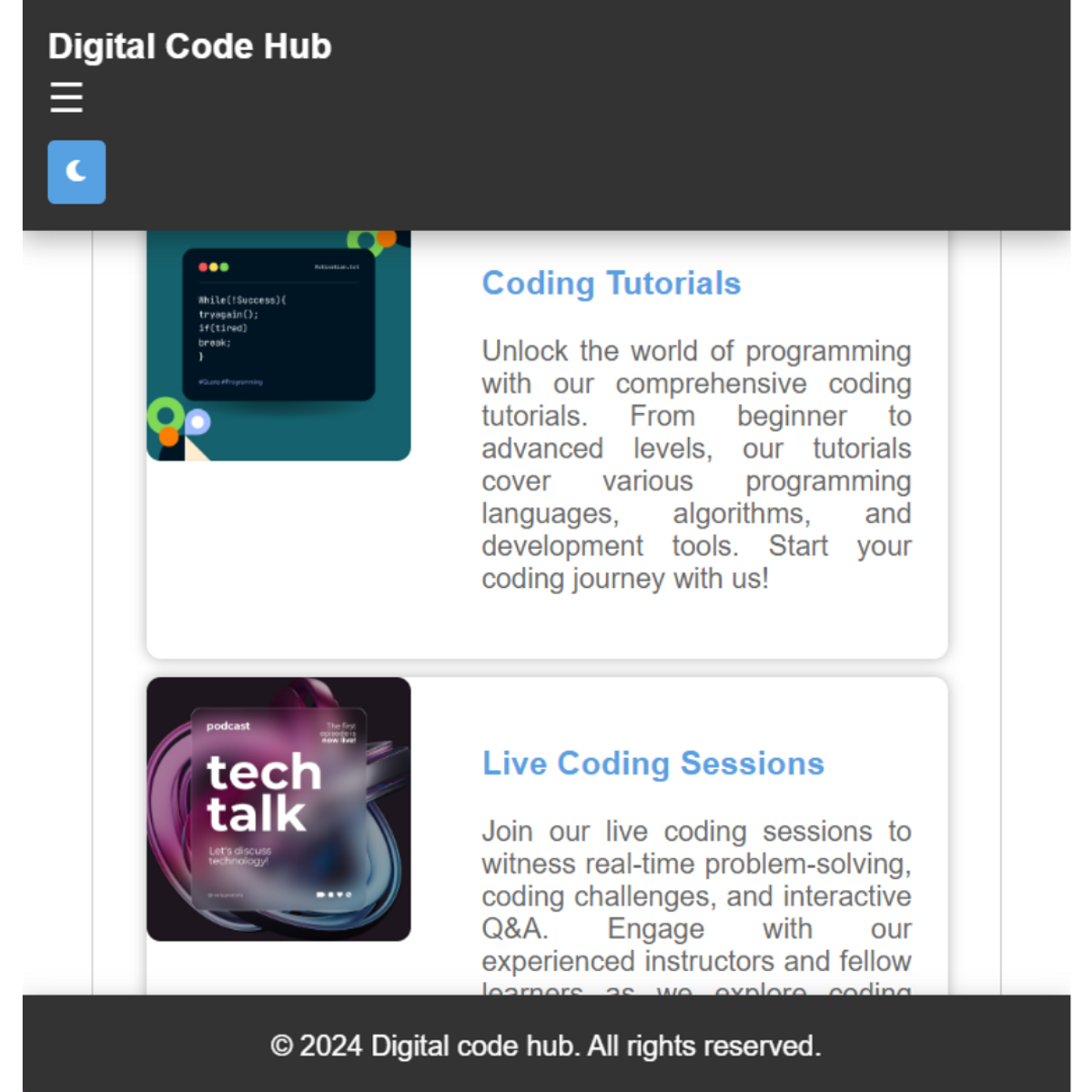
Task: Click the 'podcast' label on cover image
Action: pyautogui.click(x=227, y=726)
